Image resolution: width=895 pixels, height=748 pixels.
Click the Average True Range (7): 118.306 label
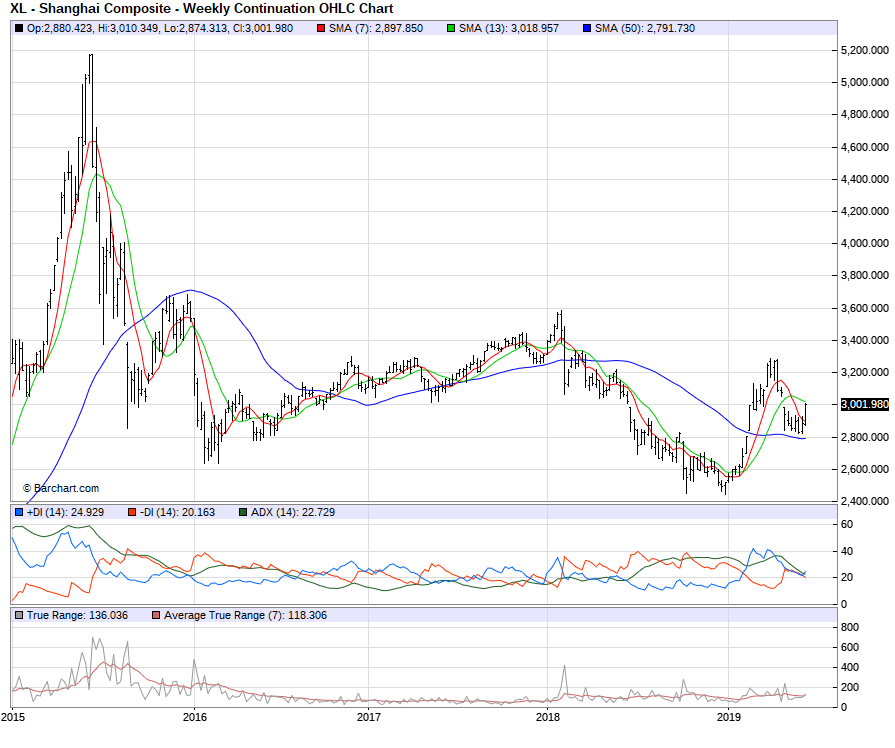[x=245, y=615]
